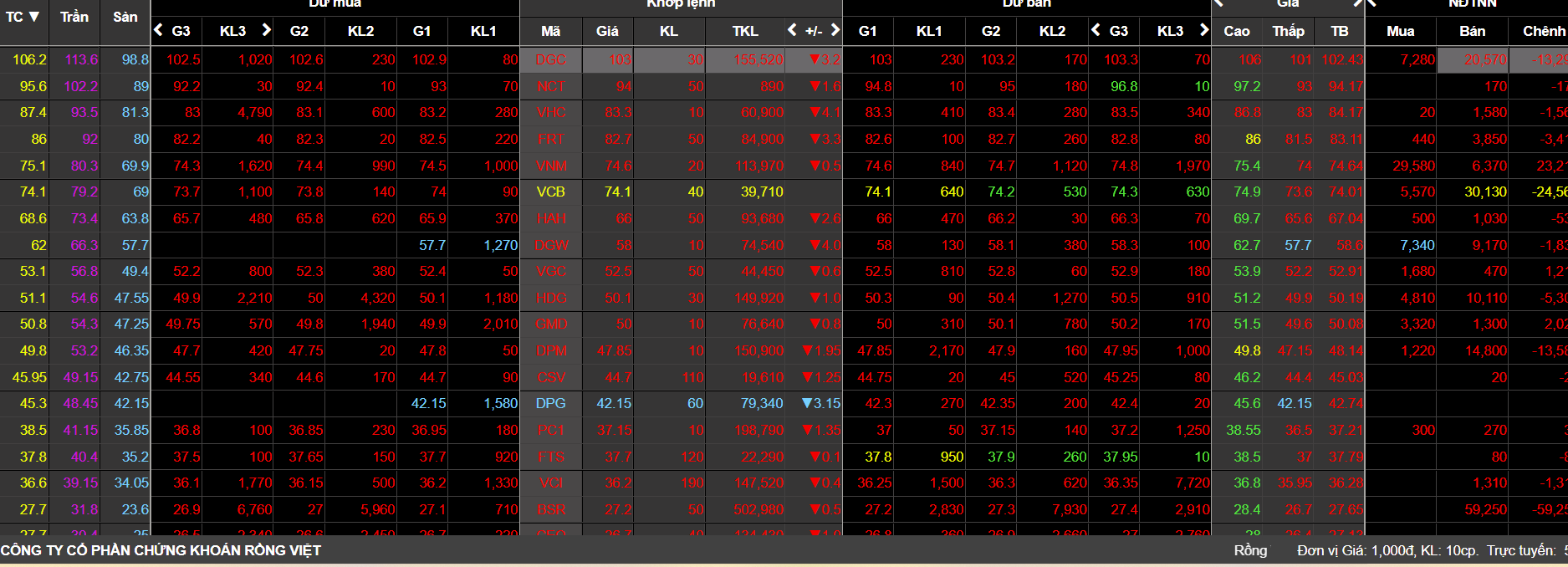
Task: Click DPG floor matched price 42.15
Action: [x=614, y=403]
